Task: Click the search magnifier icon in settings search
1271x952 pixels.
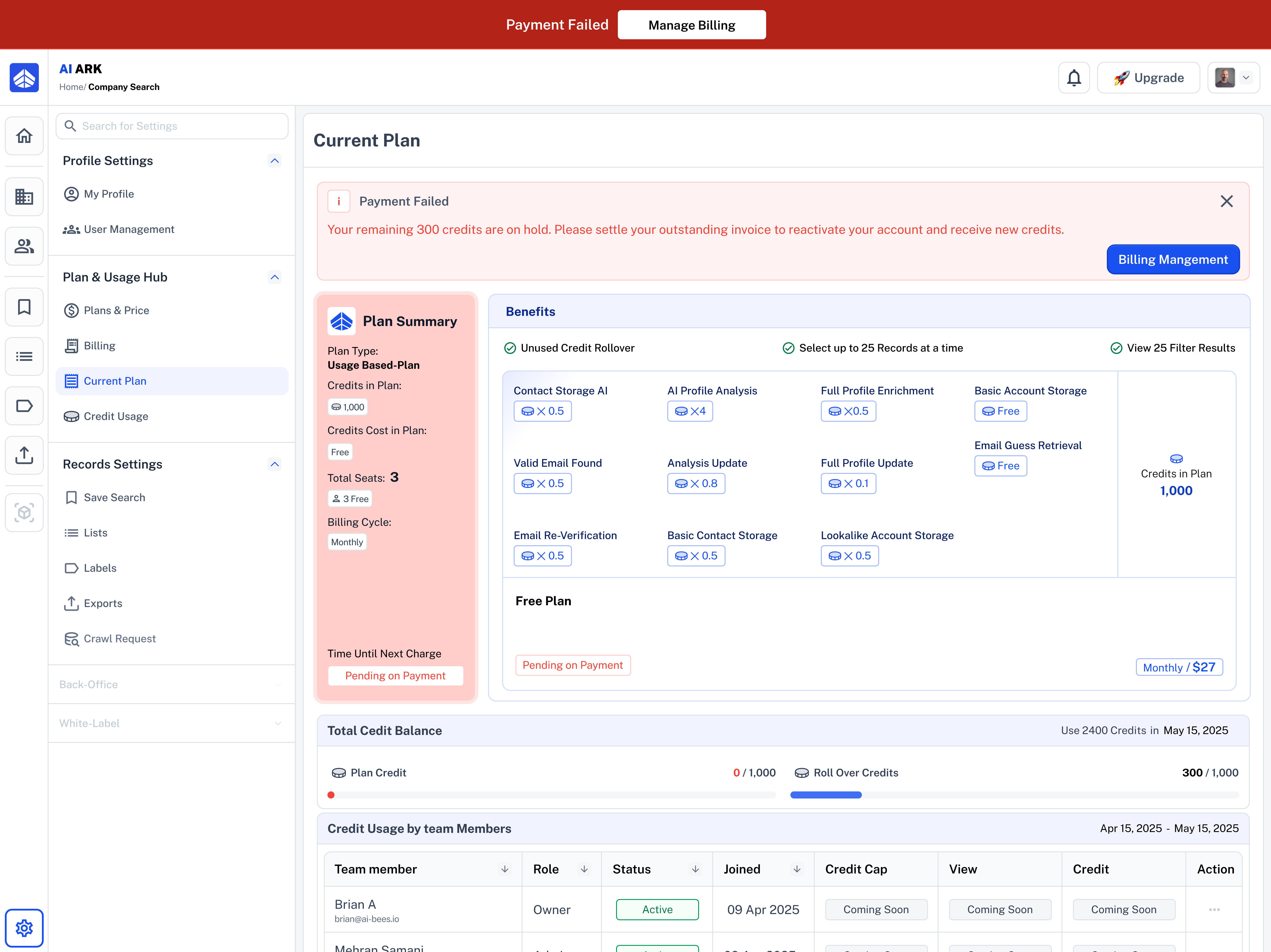Action: coord(70,126)
